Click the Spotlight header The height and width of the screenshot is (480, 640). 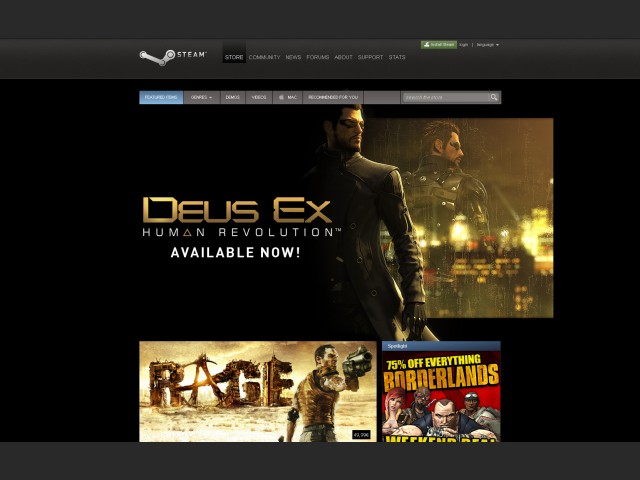pyautogui.click(x=441, y=346)
